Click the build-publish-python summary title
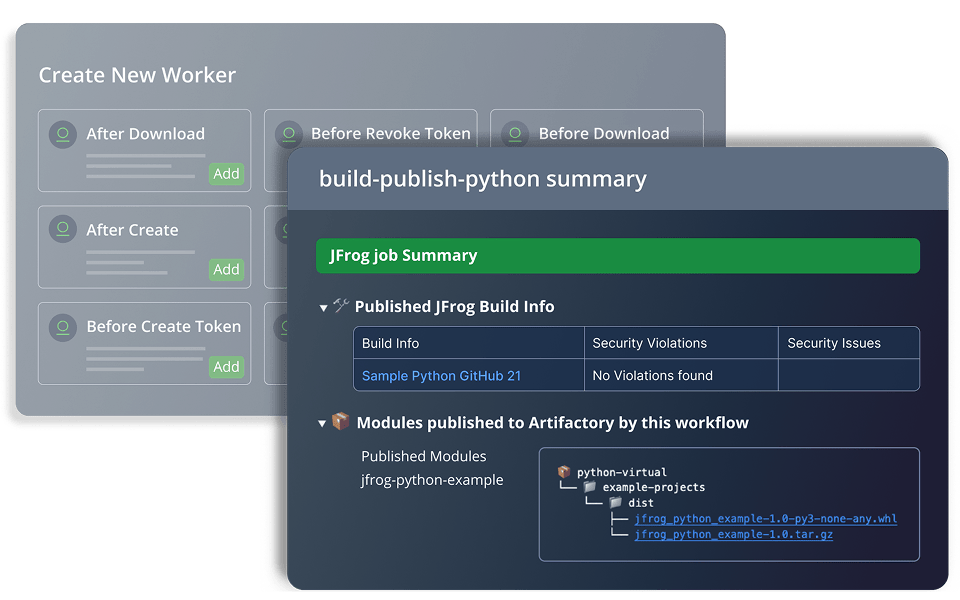Viewport: 960px width, 600px height. pyautogui.click(x=482, y=179)
